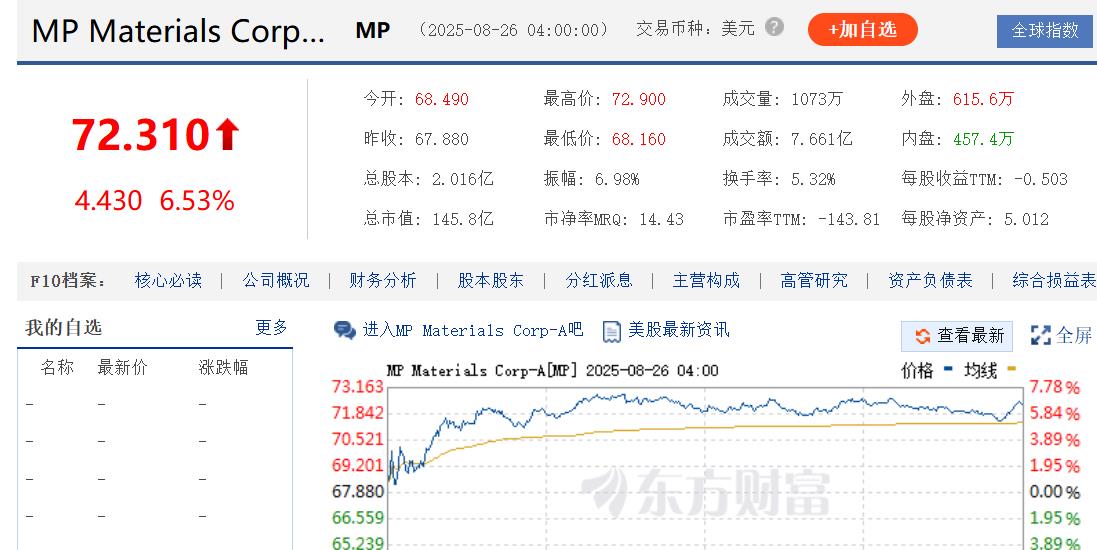Click 成交额 value 7.661亿
1097x550 pixels.
pos(821,139)
